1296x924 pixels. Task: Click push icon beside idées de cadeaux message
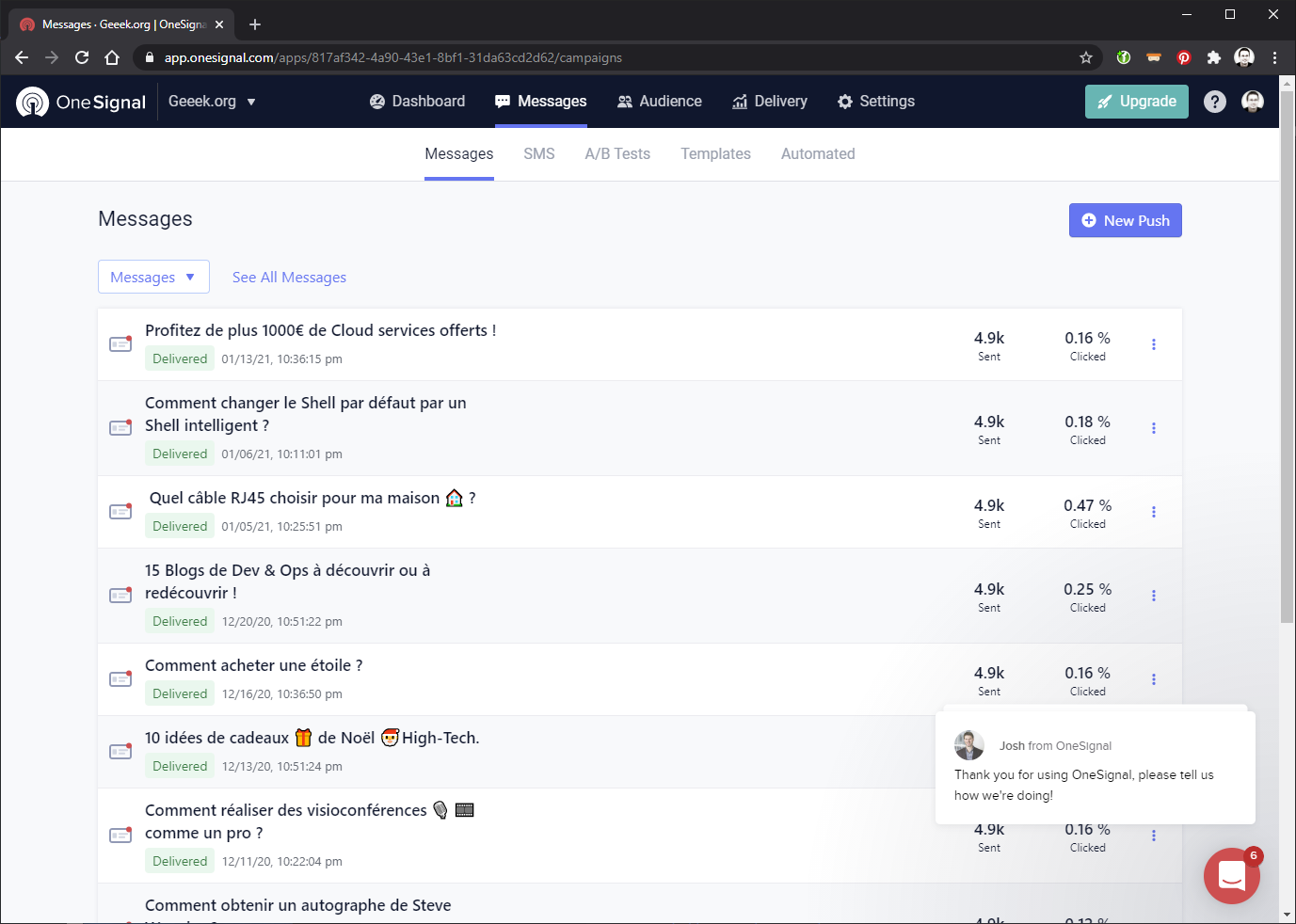120,751
